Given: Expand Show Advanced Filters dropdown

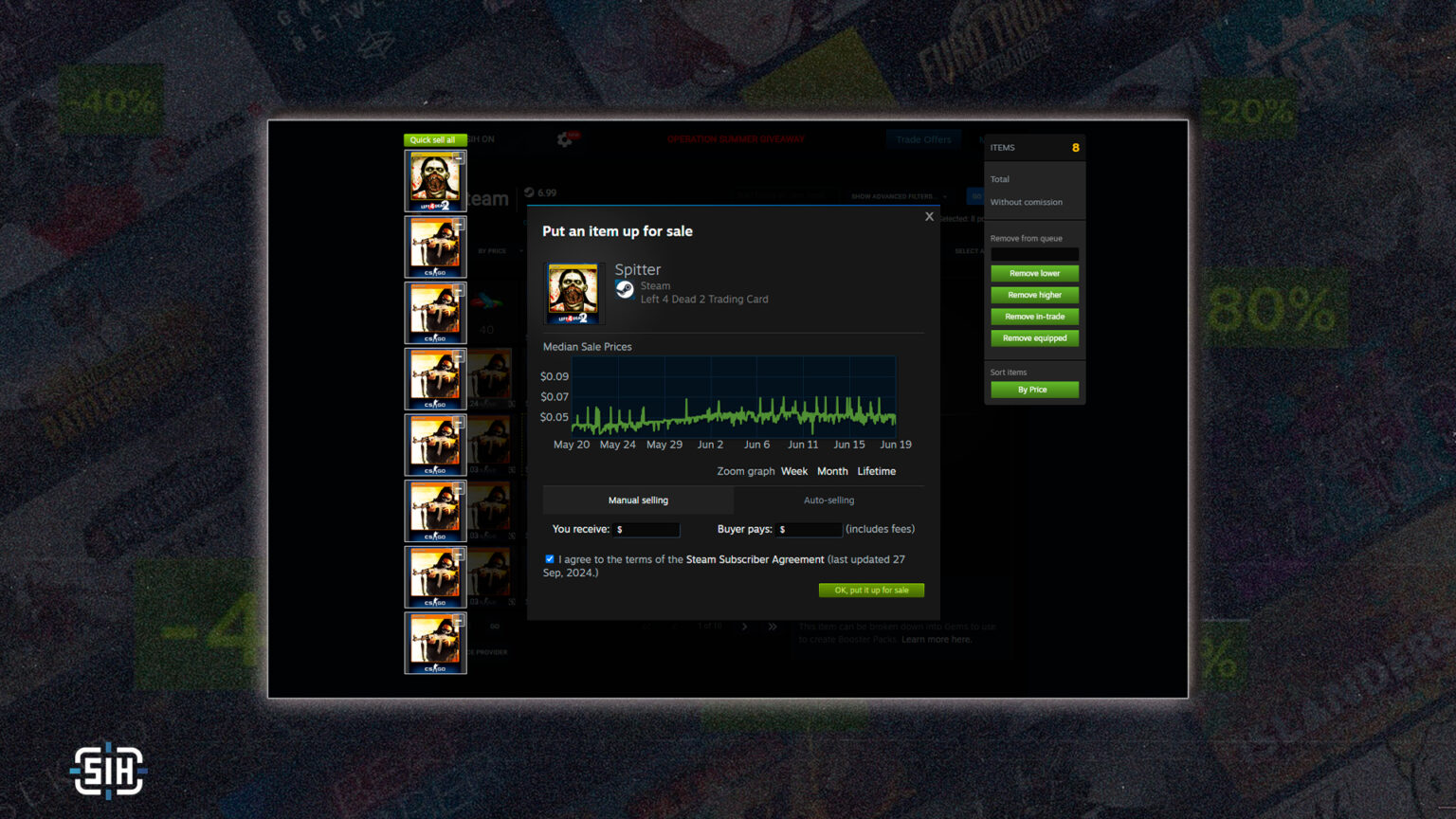Looking at the screenshot, I should click(x=897, y=196).
